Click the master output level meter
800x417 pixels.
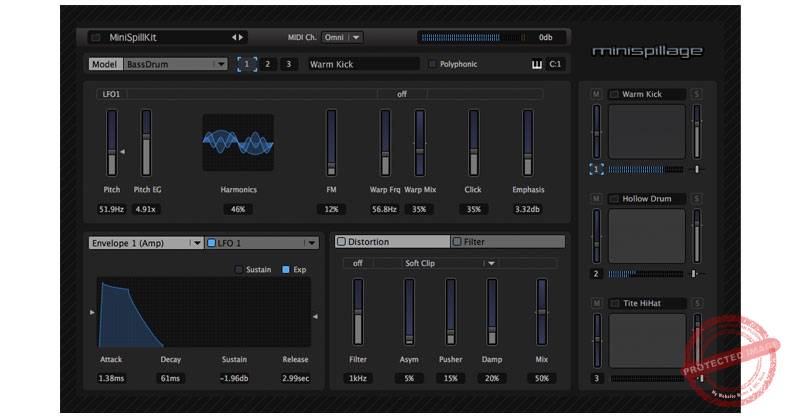click(x=474, y=37)
